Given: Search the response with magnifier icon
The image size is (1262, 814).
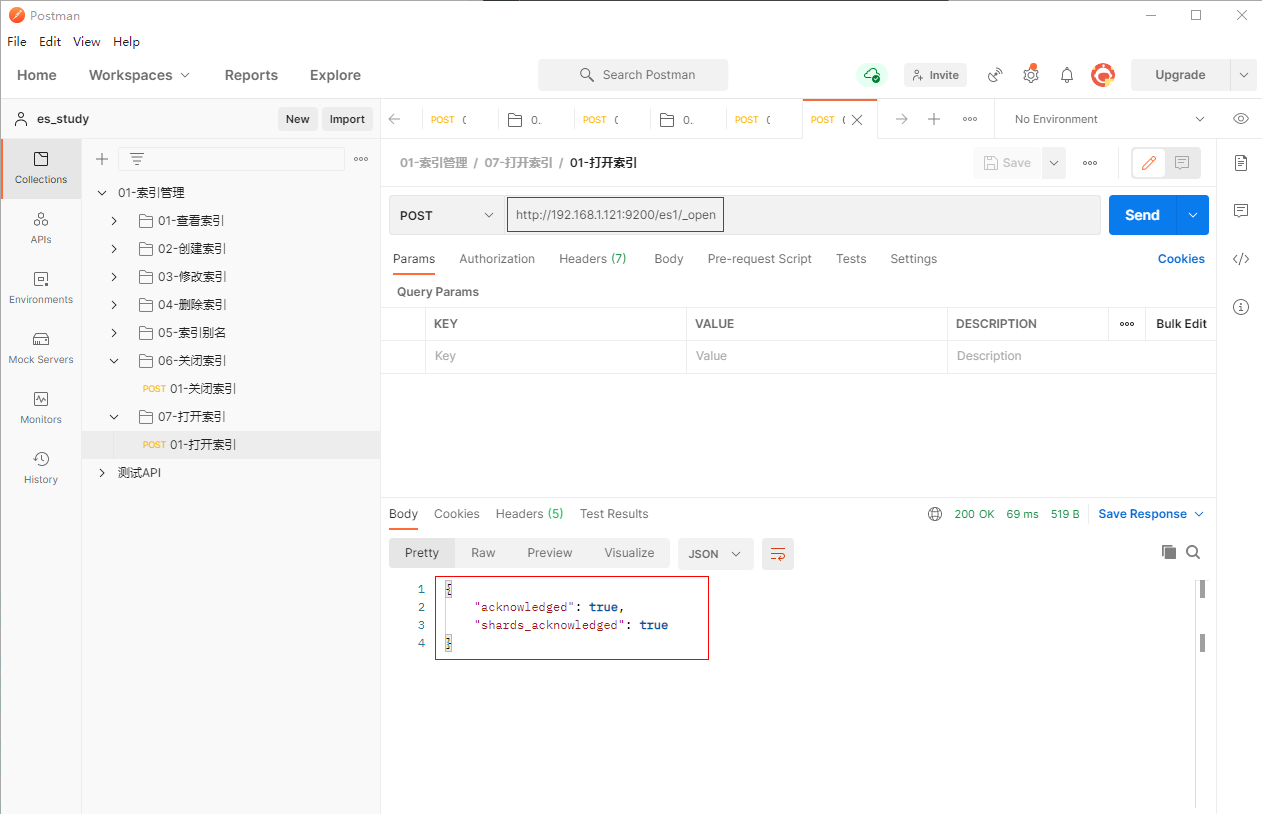Looking at the screenshot, I should pyautogui.click(x=1193, y=552).
